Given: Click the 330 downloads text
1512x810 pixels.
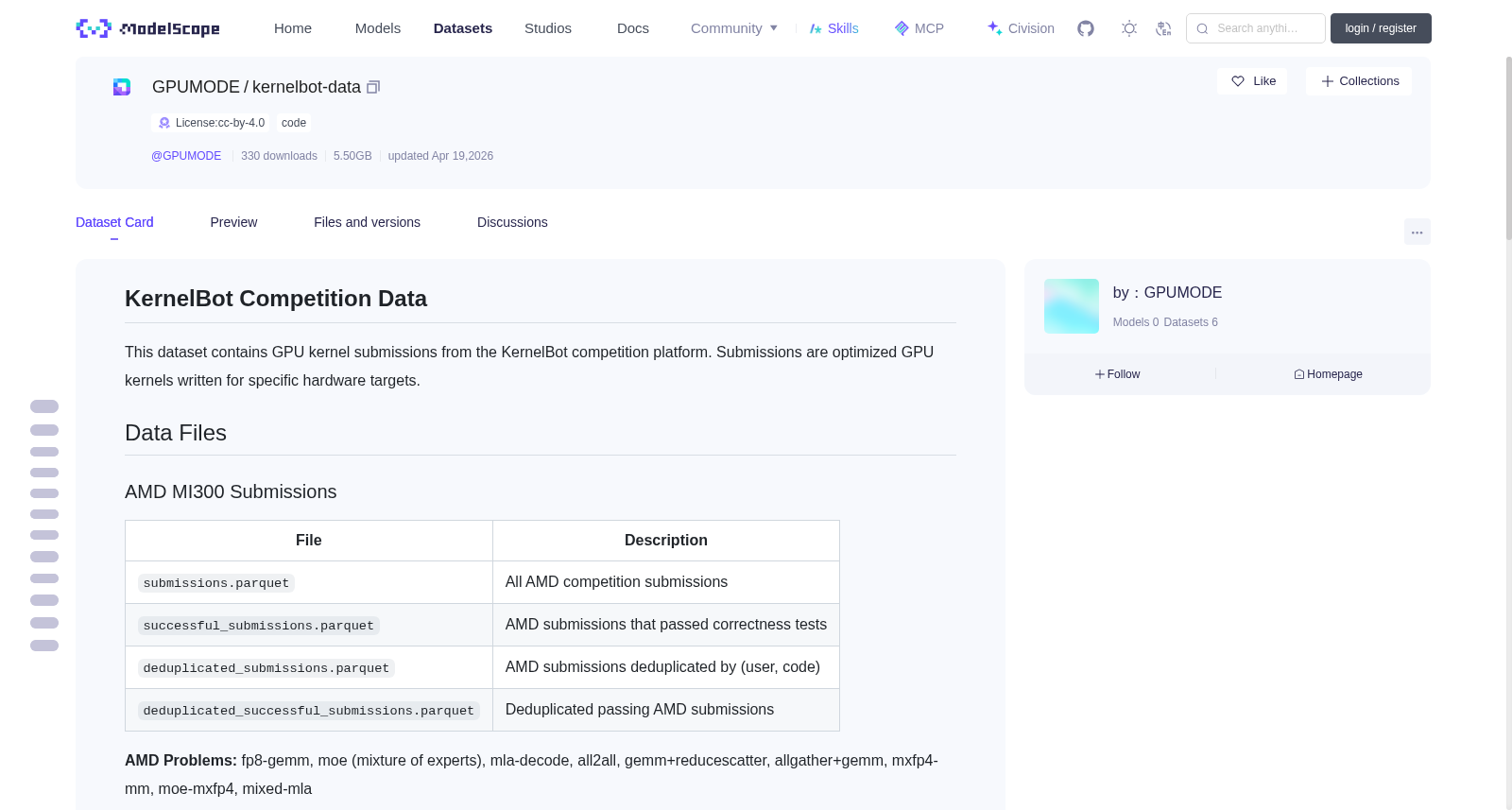Looking at the screenshot, I should click(x=279, y=156).
